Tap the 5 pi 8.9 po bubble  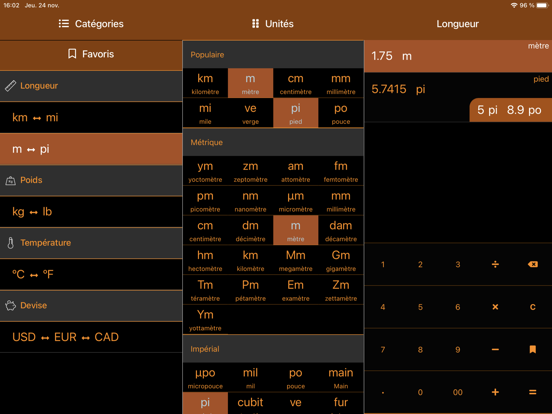click(510, 110)
